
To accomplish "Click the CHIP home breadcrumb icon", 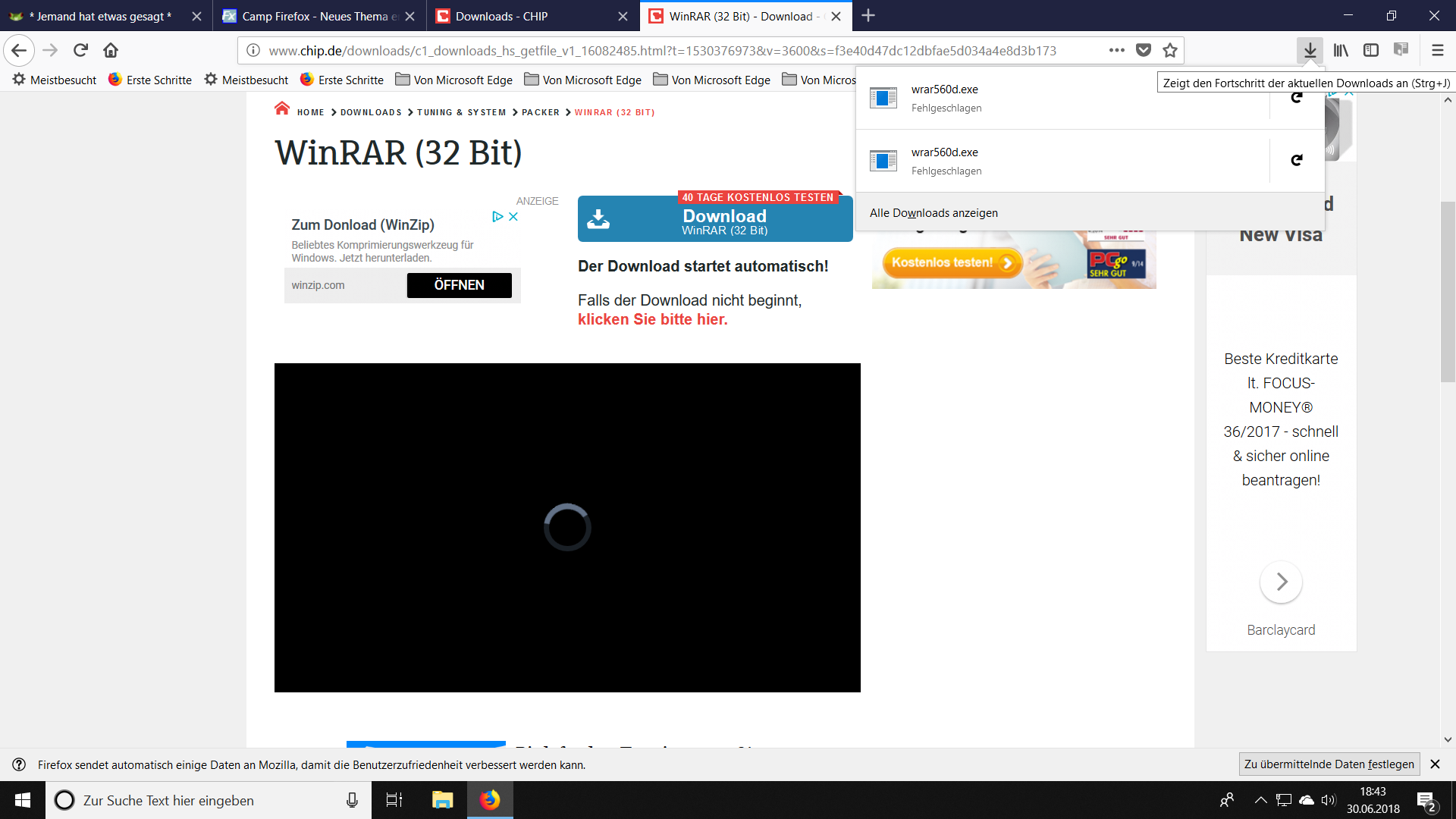I will [x=282, y=109].
